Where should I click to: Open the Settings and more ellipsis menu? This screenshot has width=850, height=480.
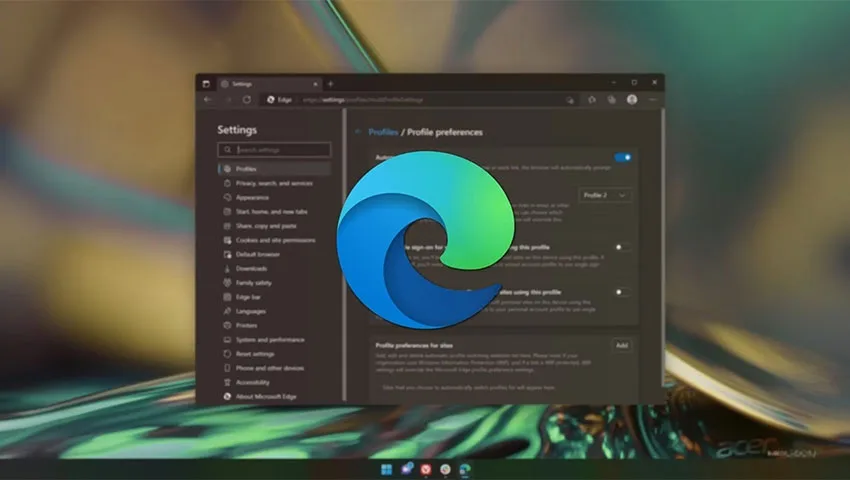pyautogui.click(x=653, y=100)
